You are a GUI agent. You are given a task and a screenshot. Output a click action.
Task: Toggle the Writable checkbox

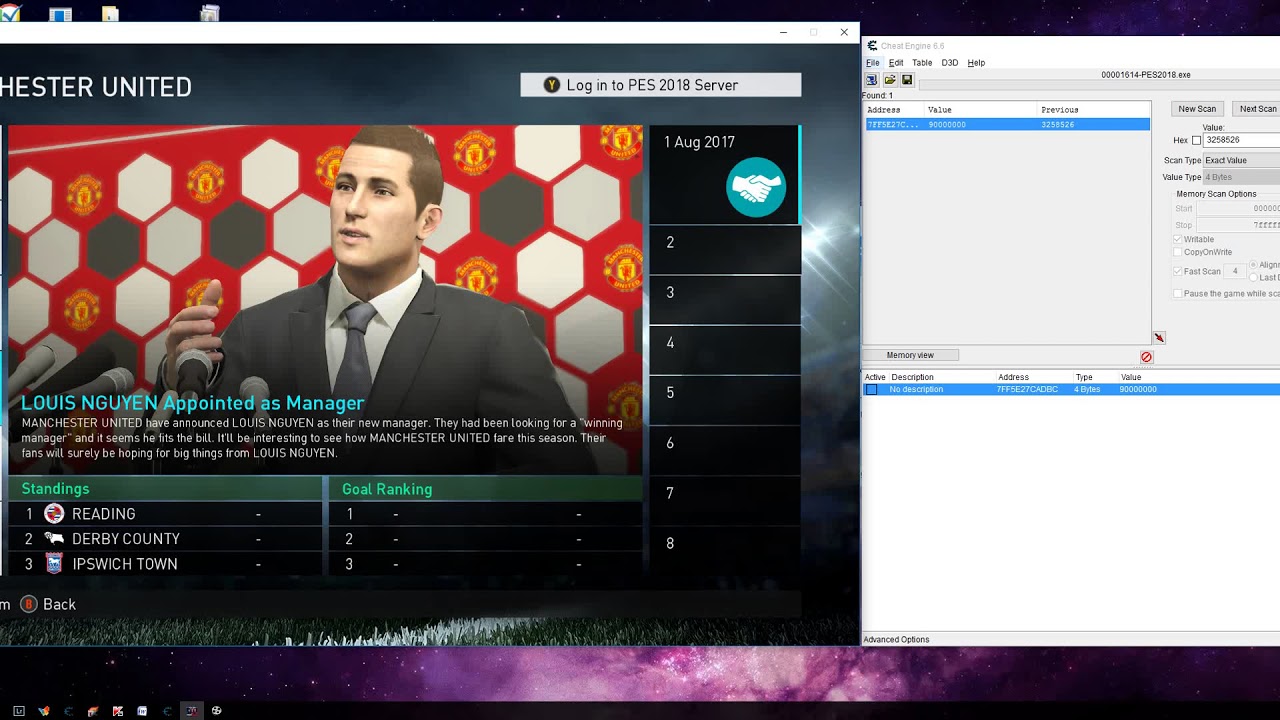pyautogui.click(x=1177, y=240)
